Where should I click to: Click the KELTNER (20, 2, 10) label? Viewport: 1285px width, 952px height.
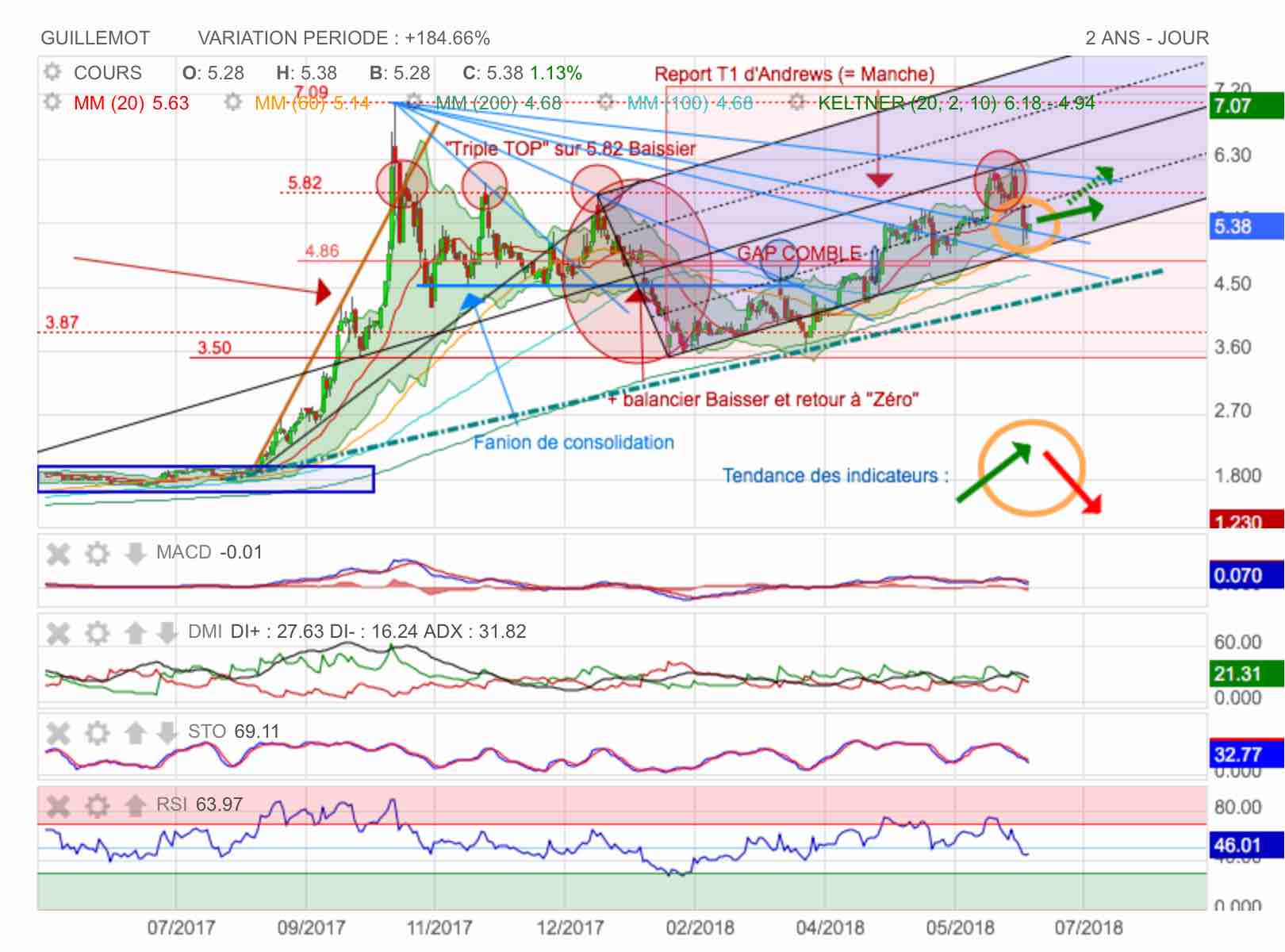[956, 103]
